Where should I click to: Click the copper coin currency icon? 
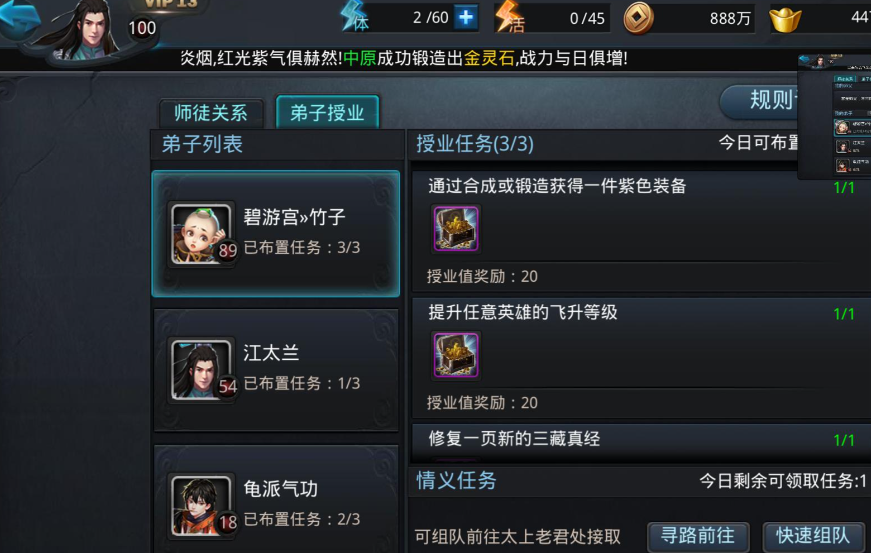coord(638,18)
